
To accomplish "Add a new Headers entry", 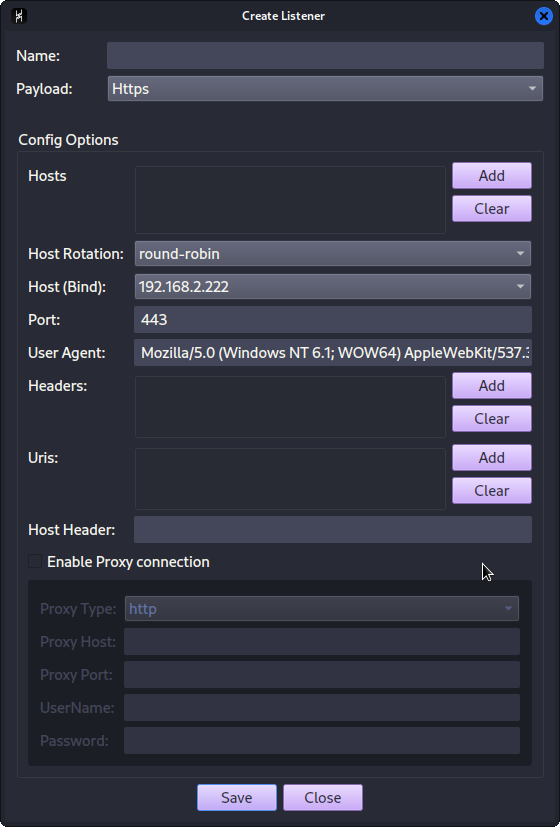I will coord(491,386).
